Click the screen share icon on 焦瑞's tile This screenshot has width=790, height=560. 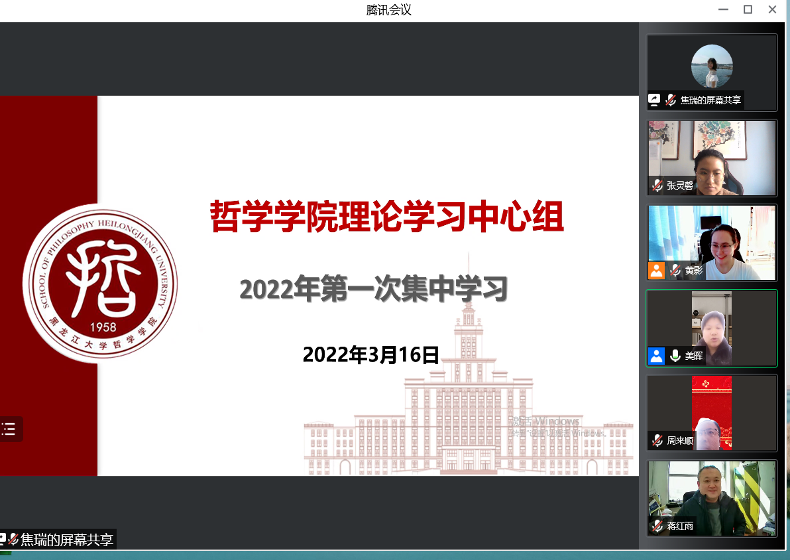tap(655, 100)
